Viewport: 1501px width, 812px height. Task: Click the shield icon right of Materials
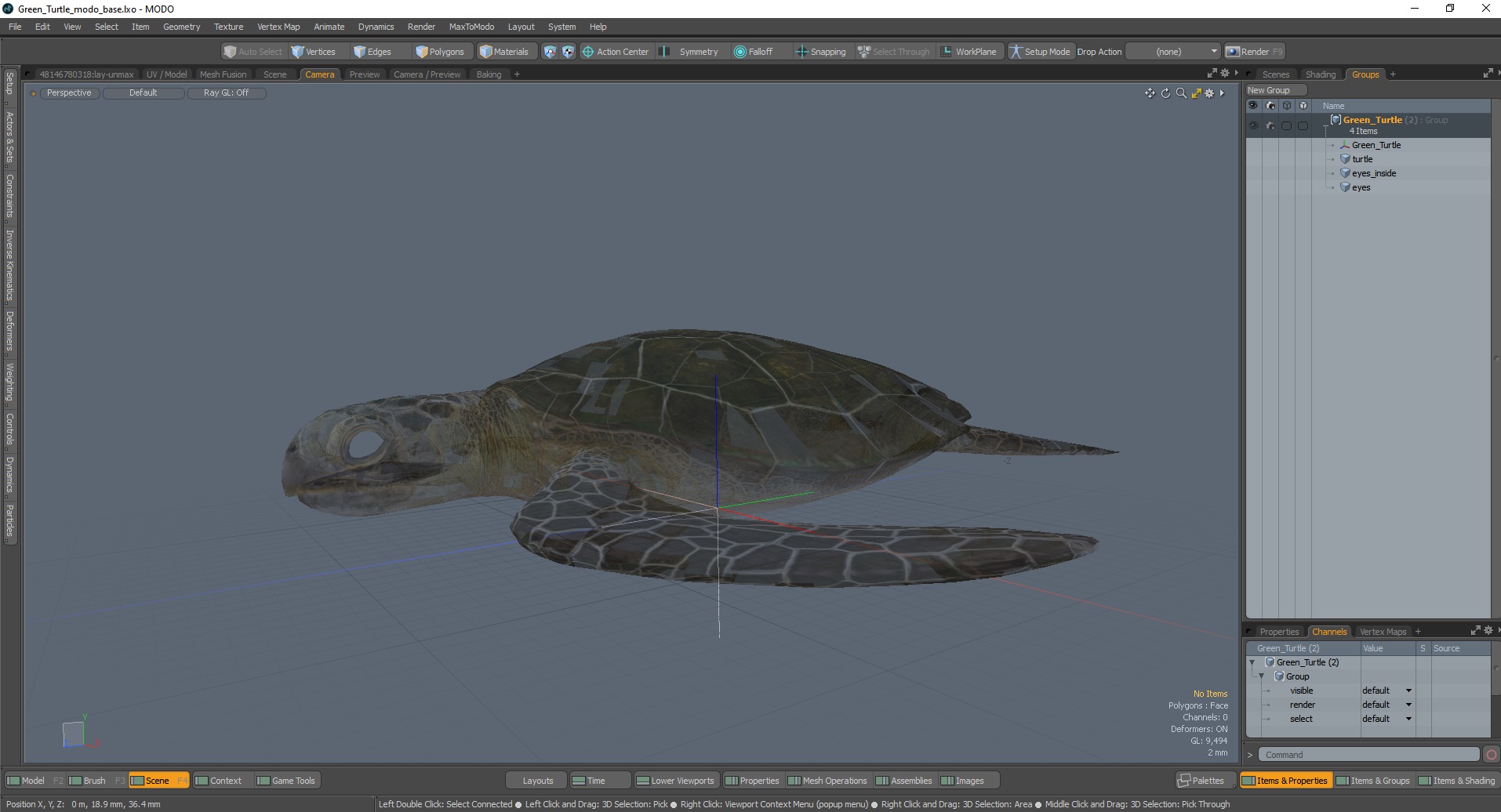tap(550, 52)
